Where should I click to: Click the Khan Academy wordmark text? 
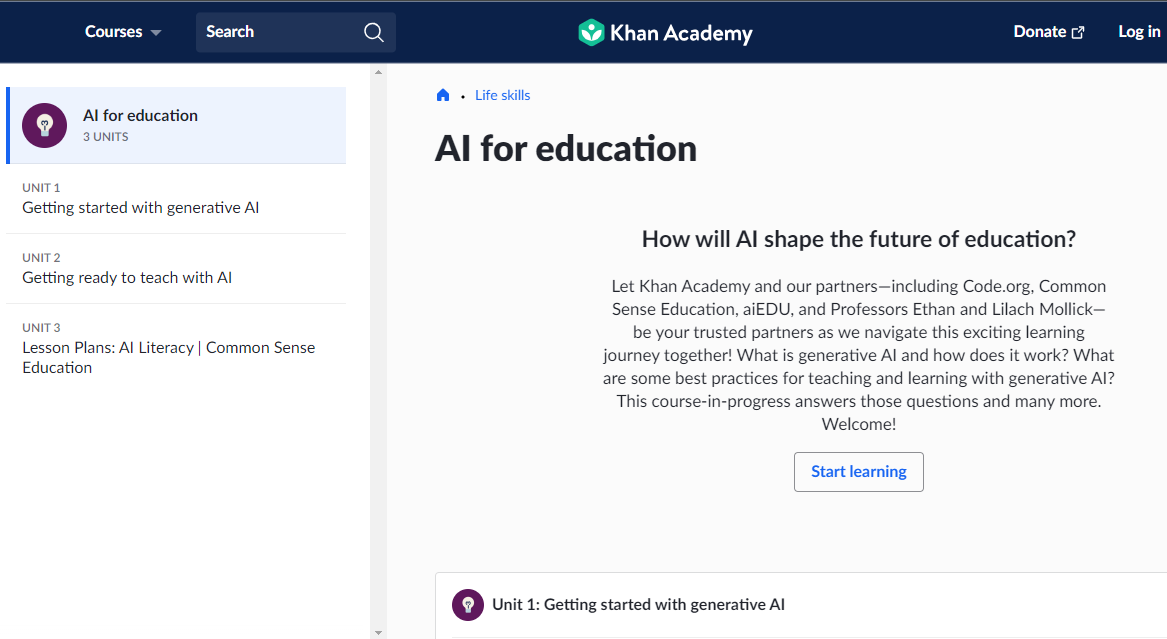click(681, 33)
